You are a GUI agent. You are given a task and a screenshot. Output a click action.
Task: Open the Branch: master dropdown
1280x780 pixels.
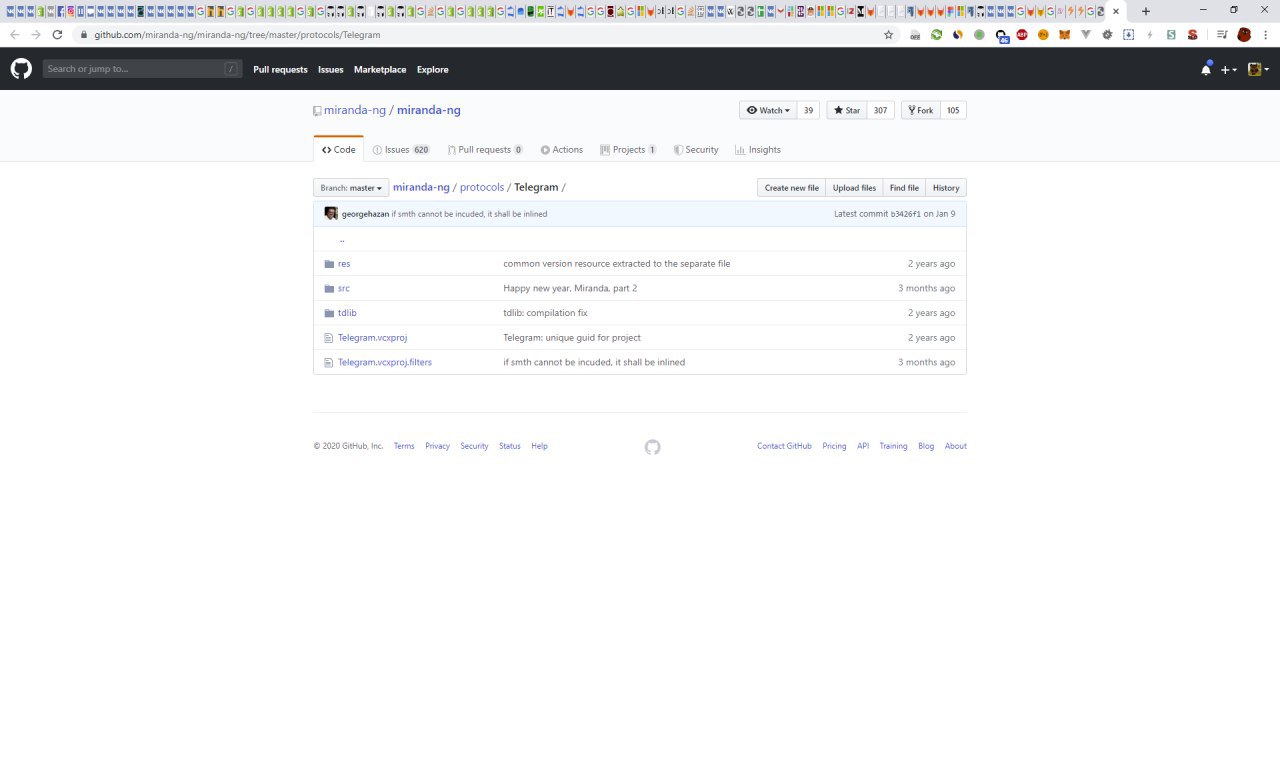pyautogui.click(x=351, y=188)
